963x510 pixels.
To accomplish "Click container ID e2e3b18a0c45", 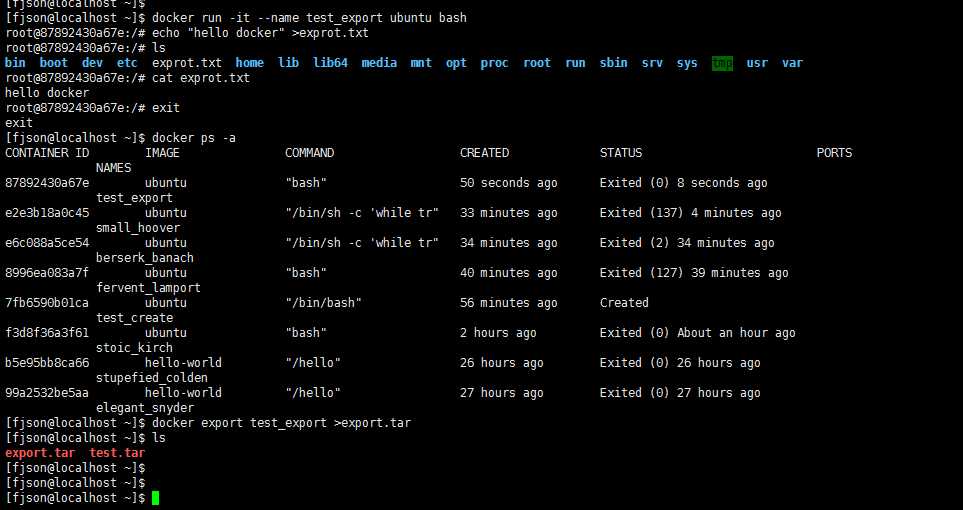I will [47, 213].
